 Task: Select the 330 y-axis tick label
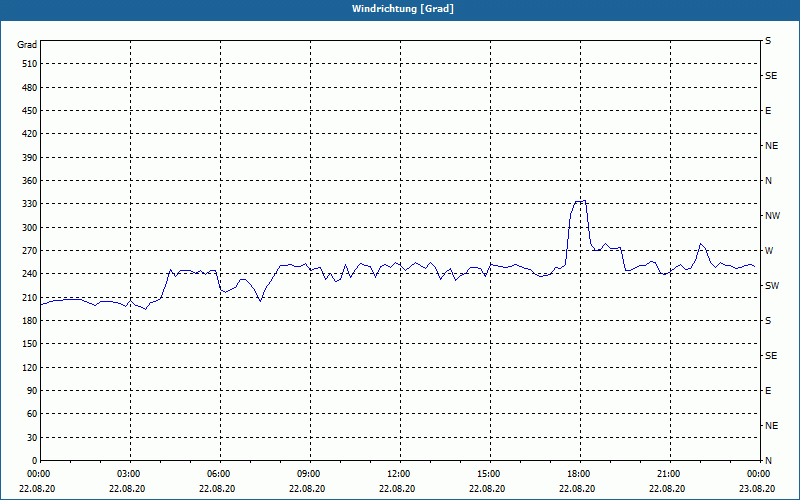click(29, 204)
